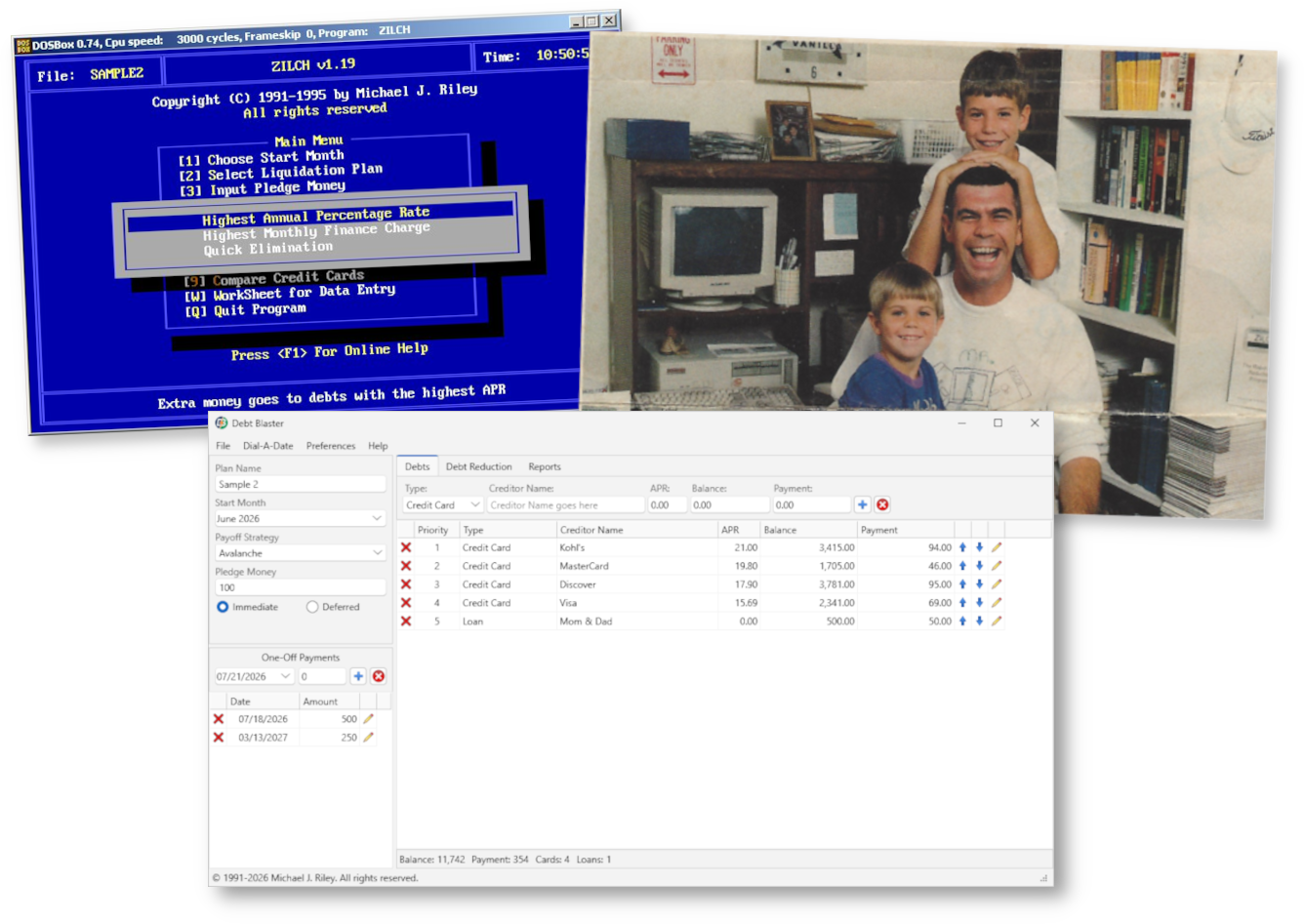Click the Pledge Money field

[300, 587]
